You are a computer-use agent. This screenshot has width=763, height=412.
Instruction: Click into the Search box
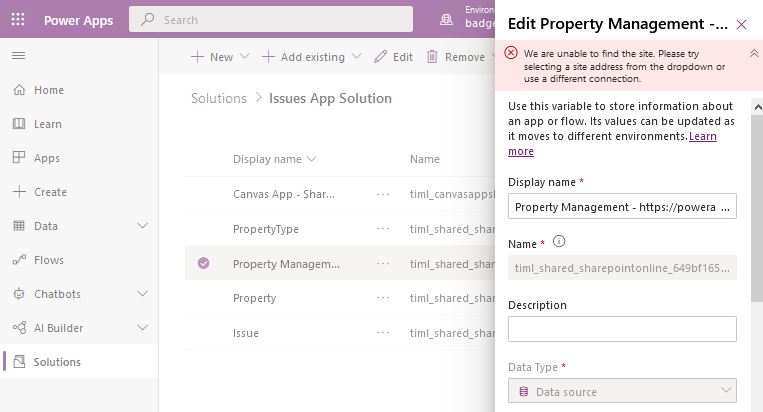271,19
